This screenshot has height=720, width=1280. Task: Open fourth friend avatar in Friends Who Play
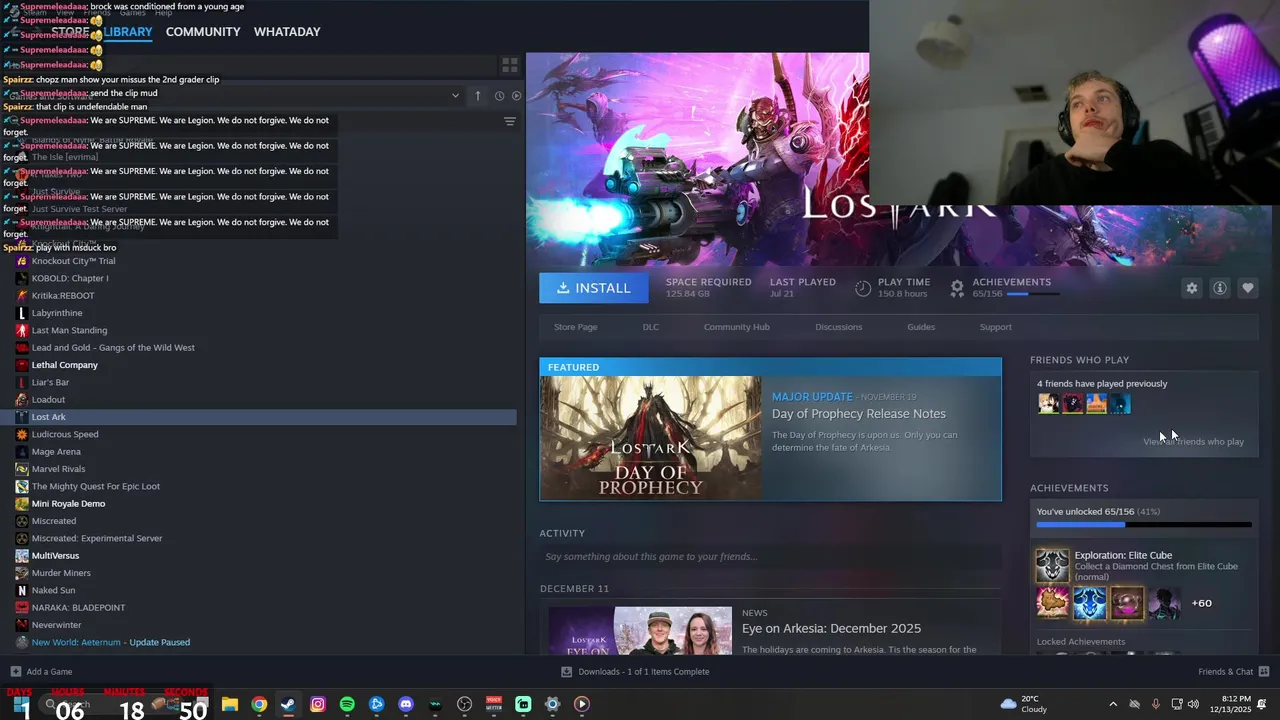1120,403
